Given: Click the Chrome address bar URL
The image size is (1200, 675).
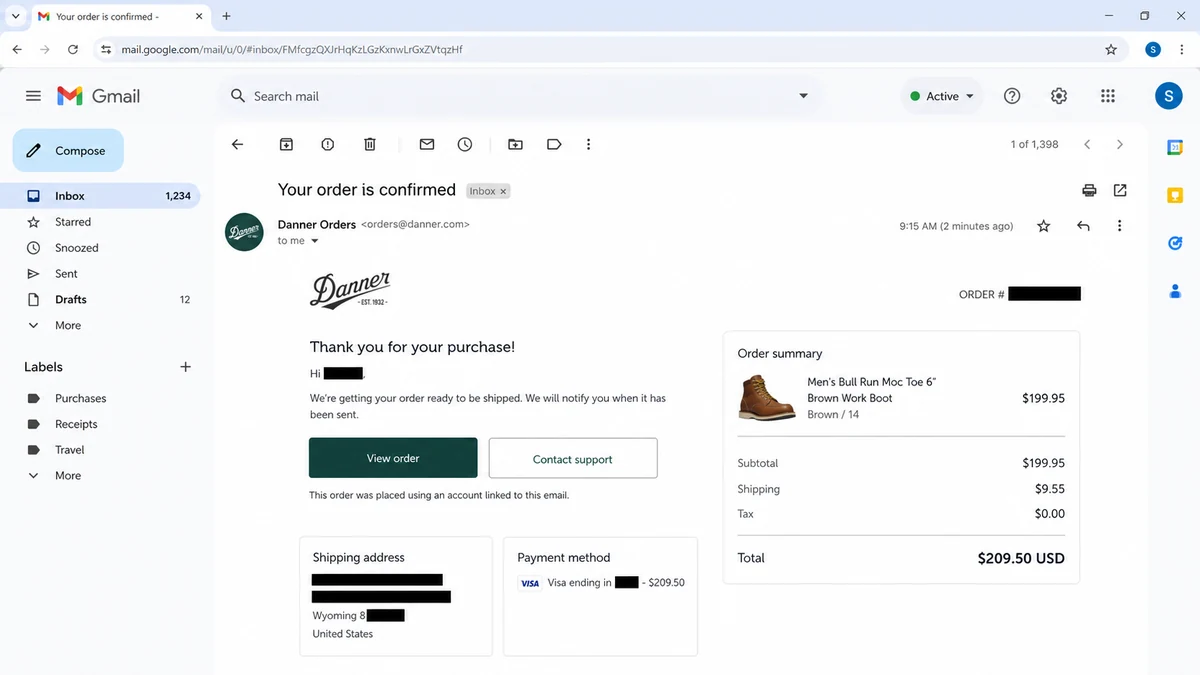Looking at the screenshot, I should coord(292,49).
